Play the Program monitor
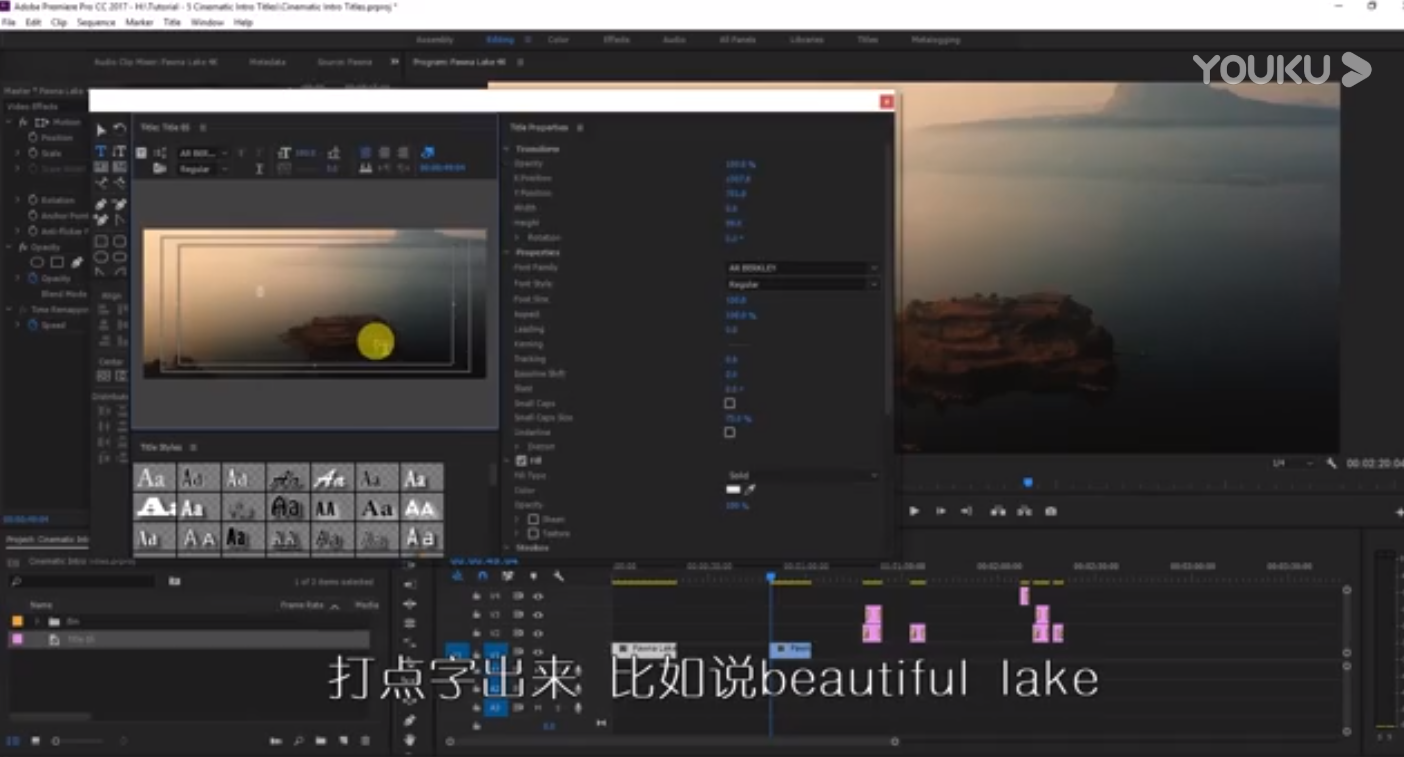The height and width of the screenshot is (757, 1404). tap(914, 511)
